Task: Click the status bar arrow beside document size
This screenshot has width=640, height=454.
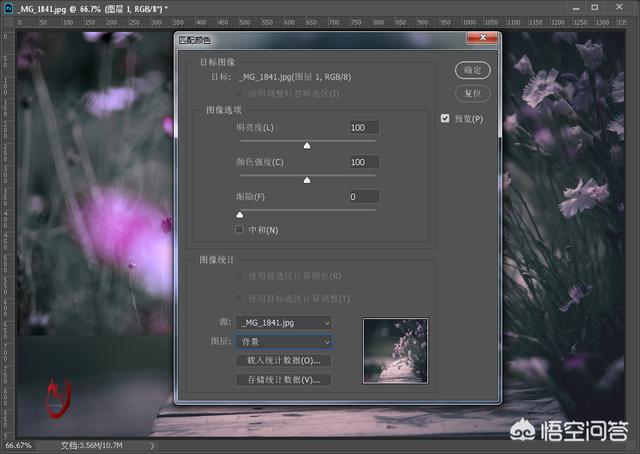Action: [152, 446]
